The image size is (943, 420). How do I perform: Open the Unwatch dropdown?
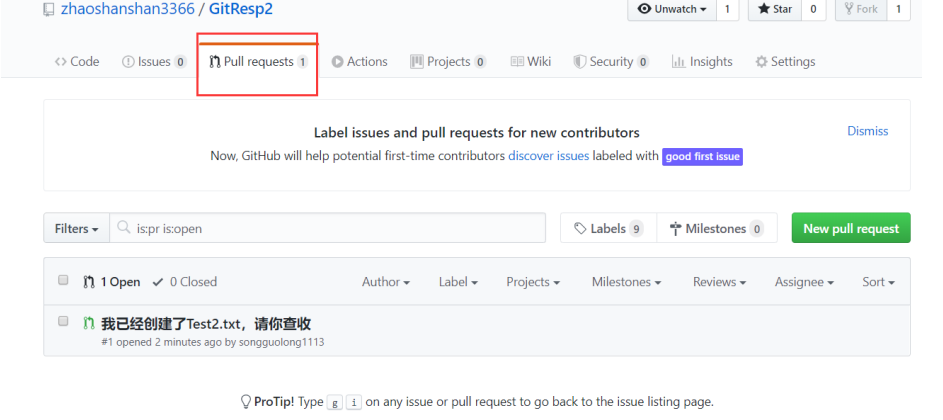671,9
